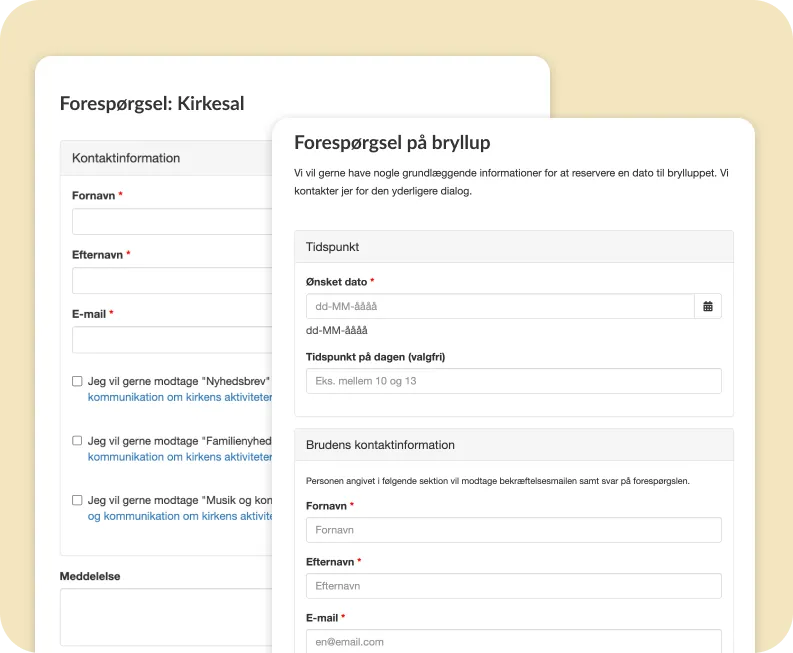793x653 pixels.
Task: Select the "Forespørgsel på bryllup" heading
Action: coord(392,143)
